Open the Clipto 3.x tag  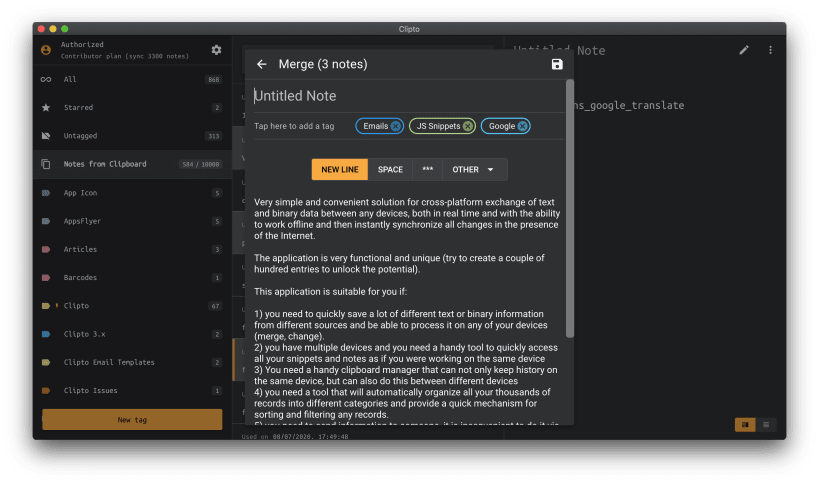(x=133, y=334)
